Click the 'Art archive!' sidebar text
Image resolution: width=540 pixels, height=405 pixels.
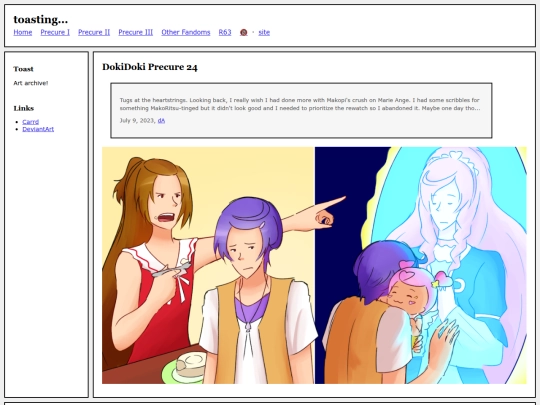(x=31, y=83)
